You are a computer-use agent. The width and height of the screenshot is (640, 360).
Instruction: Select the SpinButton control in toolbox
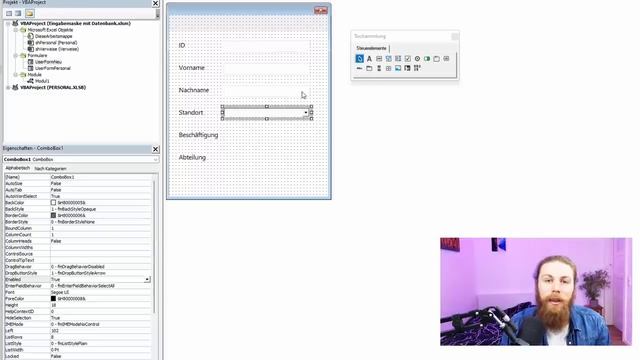pyautogui.click(x=389, y=68)
